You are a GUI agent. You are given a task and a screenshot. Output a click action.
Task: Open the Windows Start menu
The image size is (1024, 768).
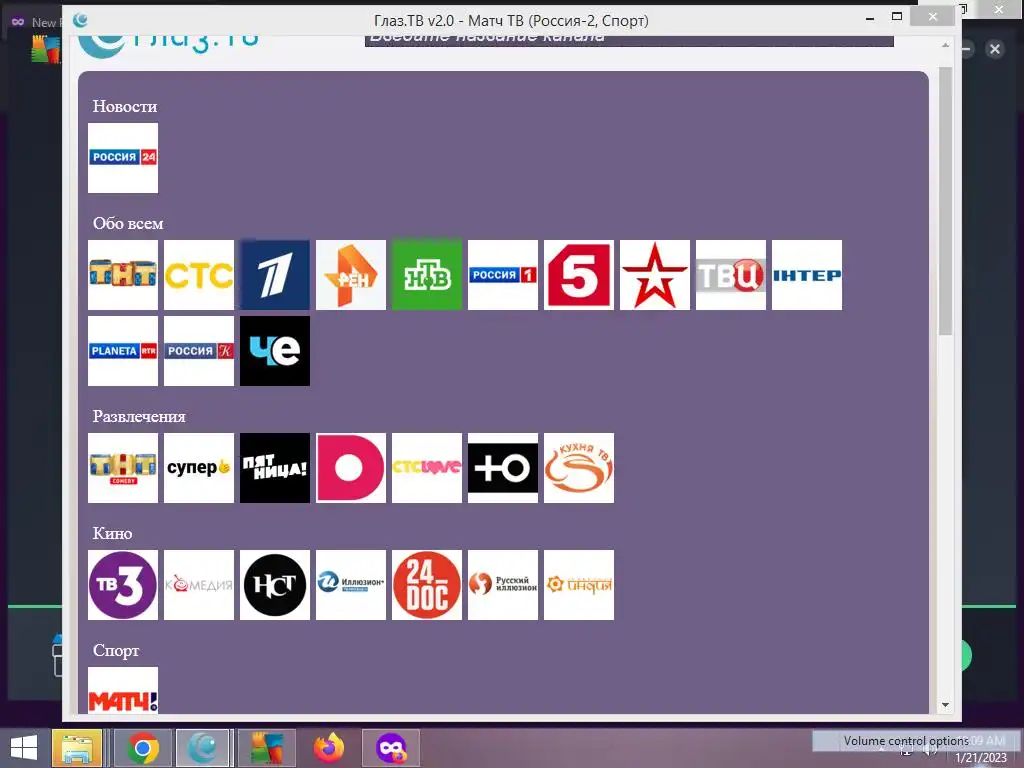tap(24, 748)
